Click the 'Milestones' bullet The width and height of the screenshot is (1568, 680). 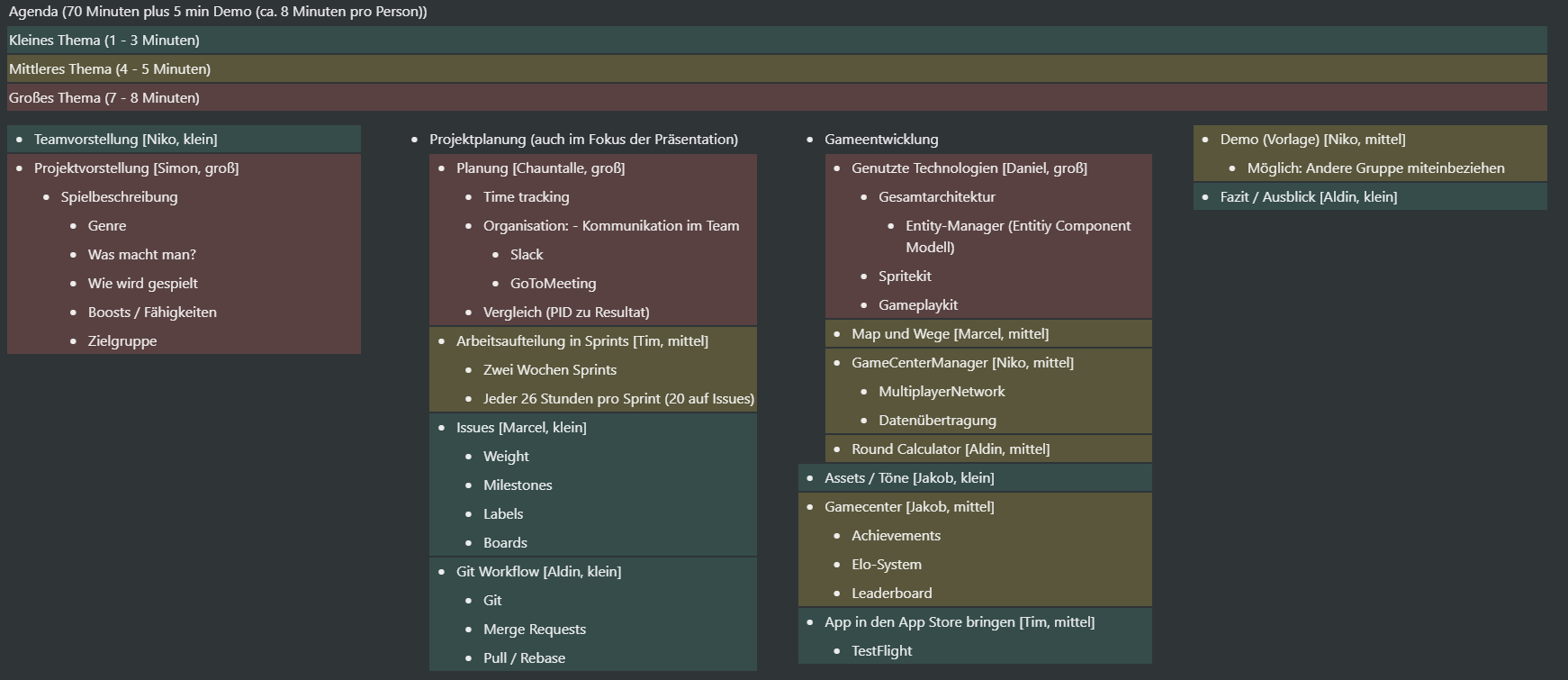pos(518,485)
